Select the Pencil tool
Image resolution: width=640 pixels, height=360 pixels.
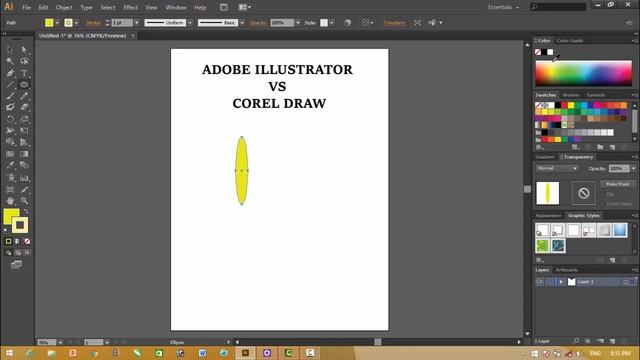24,96
